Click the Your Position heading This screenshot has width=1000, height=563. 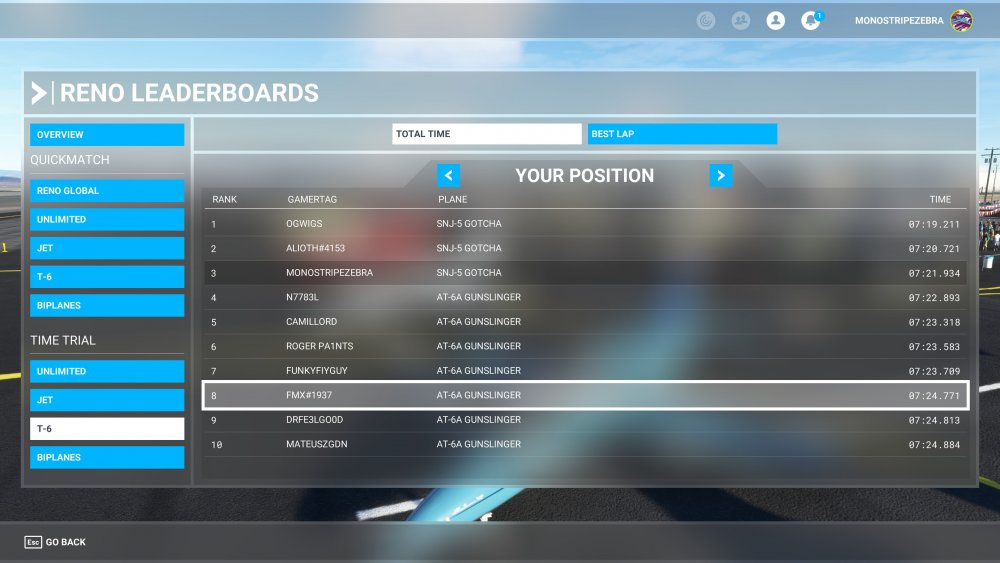coord(585,175)
